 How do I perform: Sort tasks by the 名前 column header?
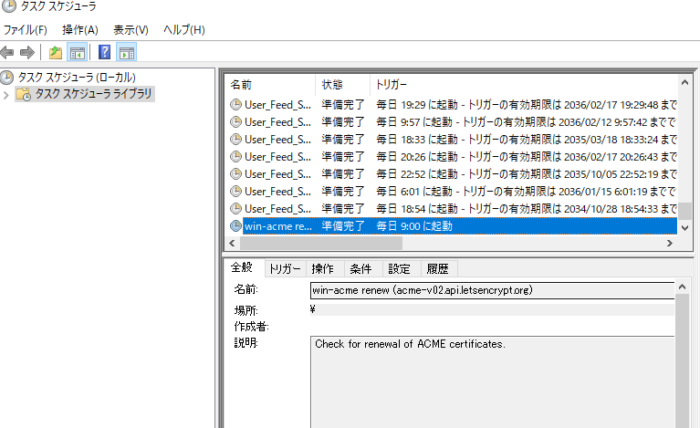[x=242, y=84]
